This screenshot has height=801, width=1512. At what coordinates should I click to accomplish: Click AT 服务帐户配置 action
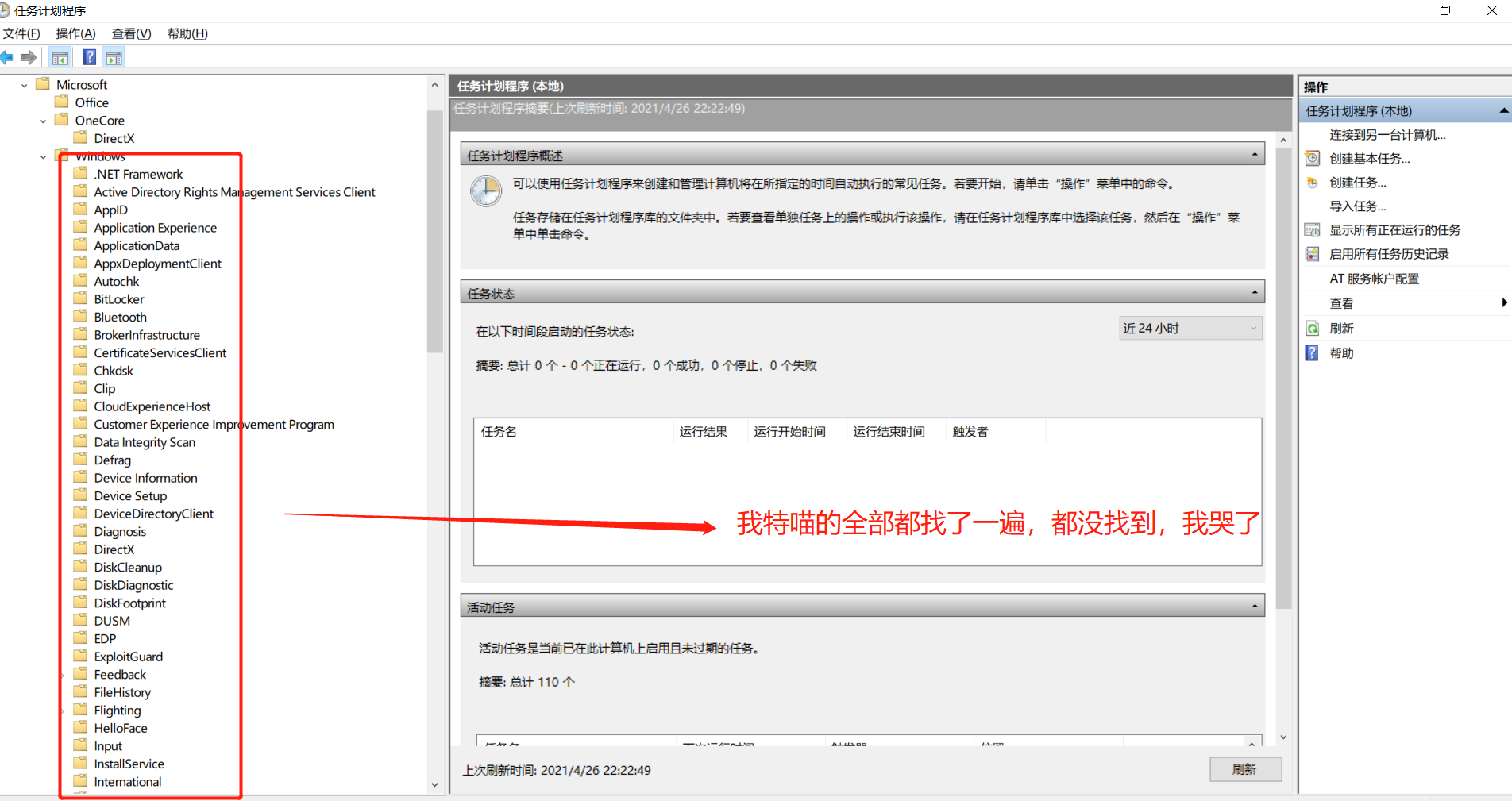coord(1375,279)
